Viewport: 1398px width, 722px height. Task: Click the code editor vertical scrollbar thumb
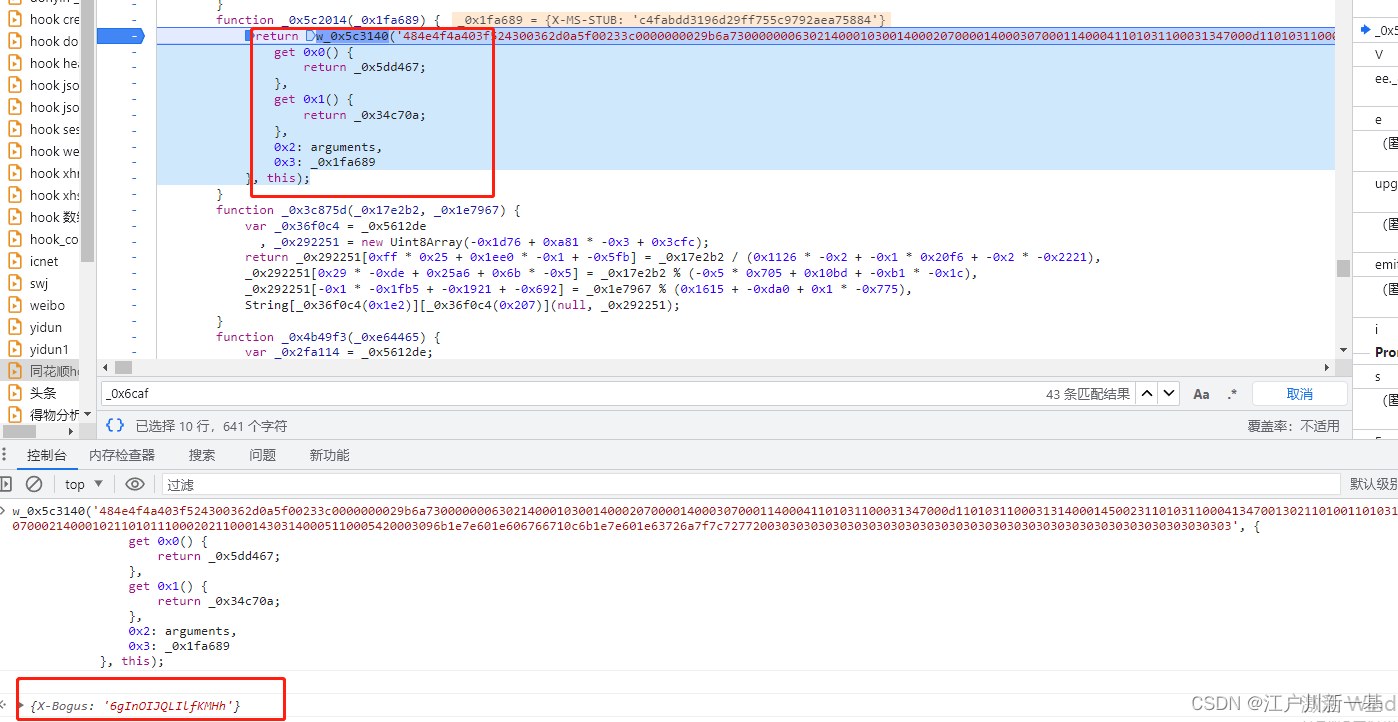[x=1343, y=268]
